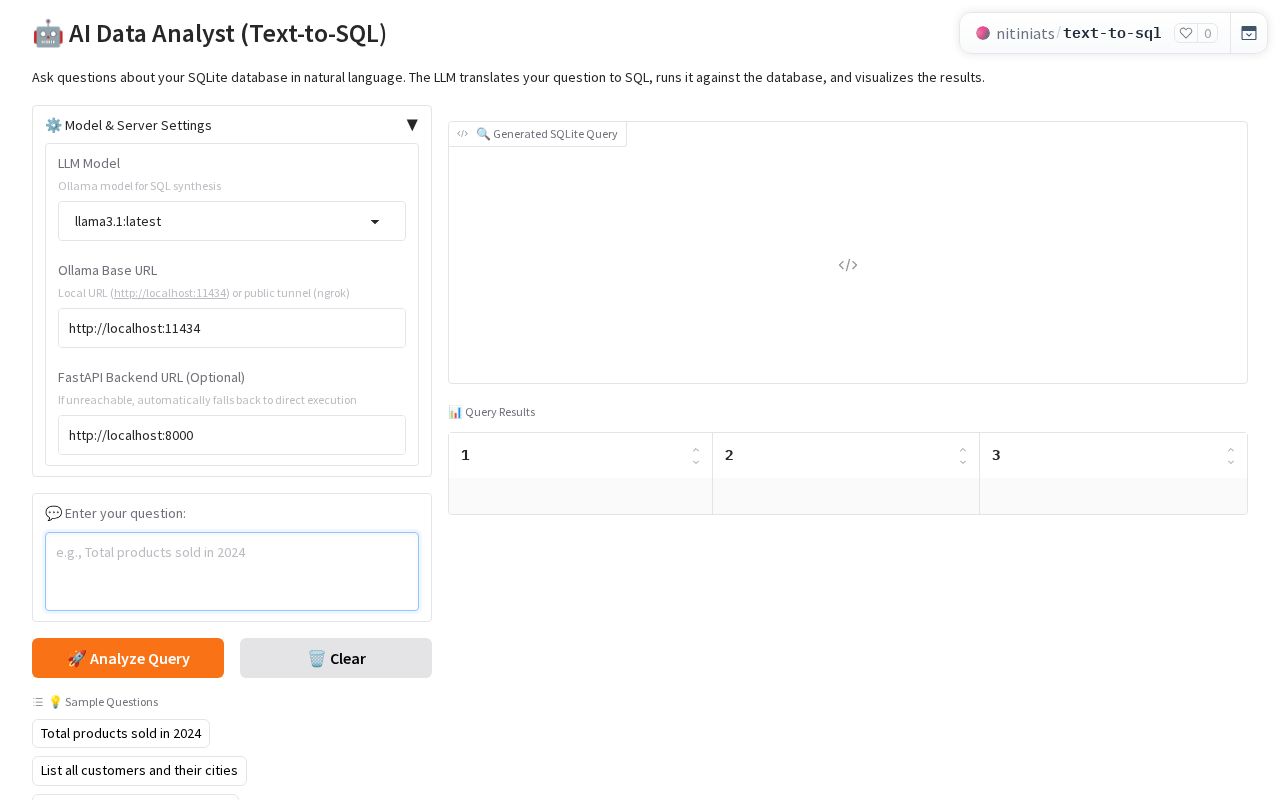Screen dimensions: 1280x800
Task: Click the header toggle icon top right
Action: click(x=1249, y=33)
